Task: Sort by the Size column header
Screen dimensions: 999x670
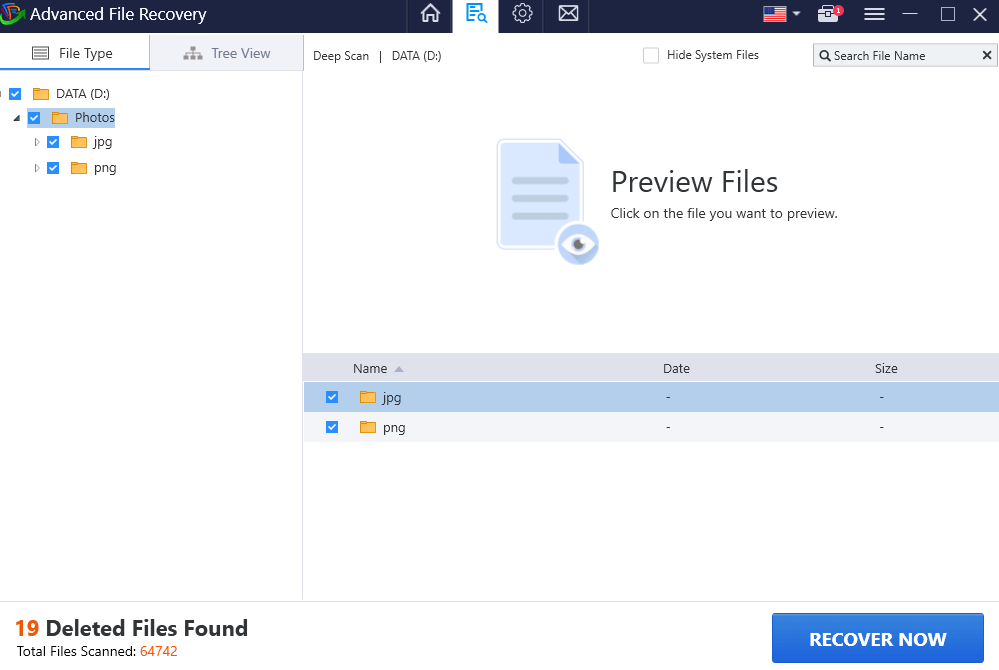Action: point(886,369)
